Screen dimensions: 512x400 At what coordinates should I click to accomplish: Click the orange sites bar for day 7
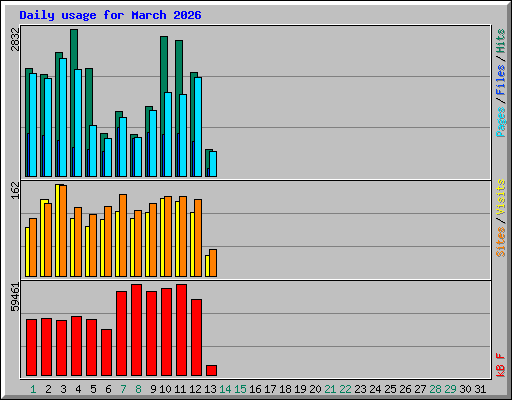pyautogui.click(x=123, y=235)
